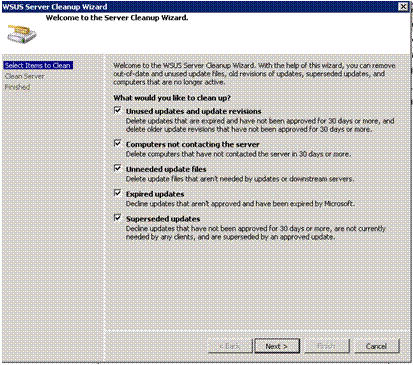The width and height of the screenshot is (413, 365).
Task: Click the server cleanup wizard icon
Action: (x=22, y=34)
